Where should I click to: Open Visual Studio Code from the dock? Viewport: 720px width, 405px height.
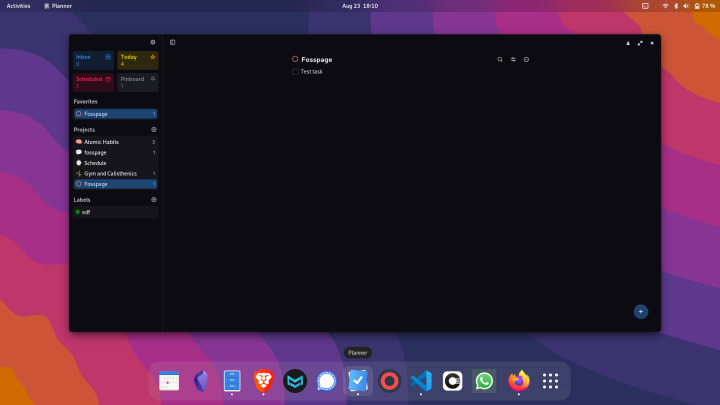tap(421, 381)
